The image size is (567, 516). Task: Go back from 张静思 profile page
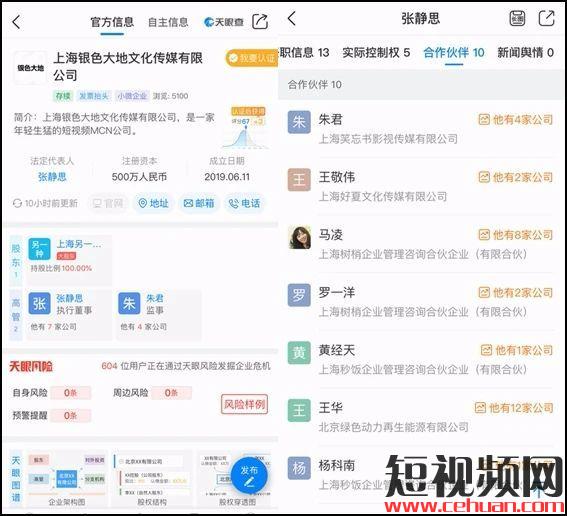(x=292, y=18)
